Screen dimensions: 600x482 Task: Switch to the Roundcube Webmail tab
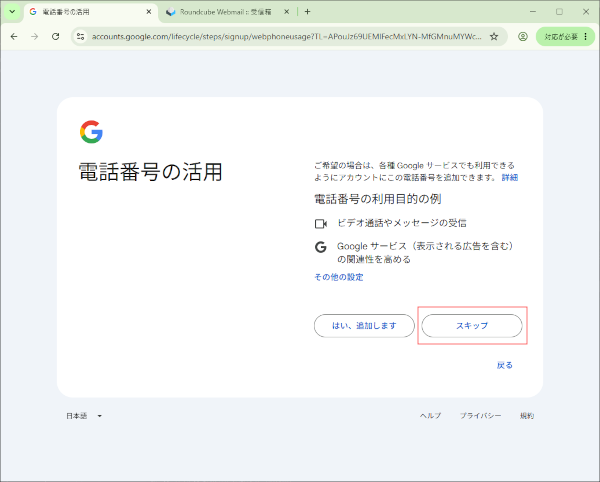point(227,12)
